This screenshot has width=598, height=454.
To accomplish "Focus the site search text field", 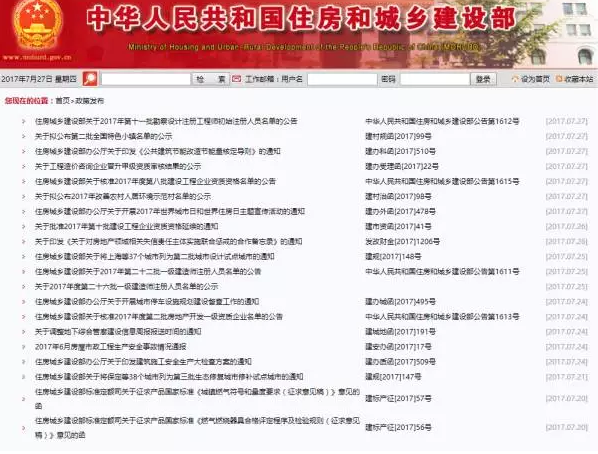I will [145, 79].
